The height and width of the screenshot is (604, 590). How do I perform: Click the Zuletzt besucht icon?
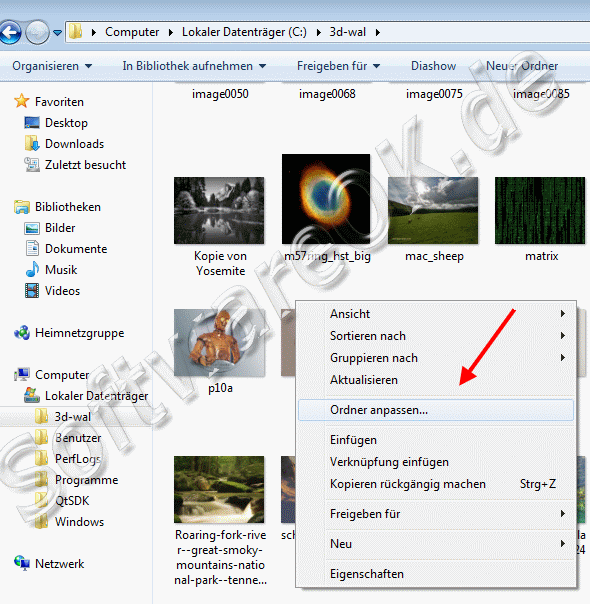32,164
